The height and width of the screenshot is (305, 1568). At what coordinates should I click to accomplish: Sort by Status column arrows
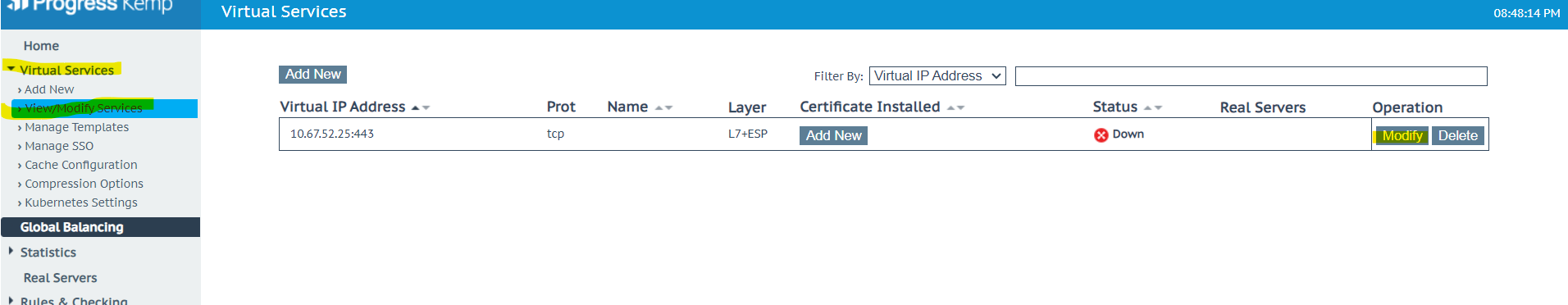click(1153, 108)
